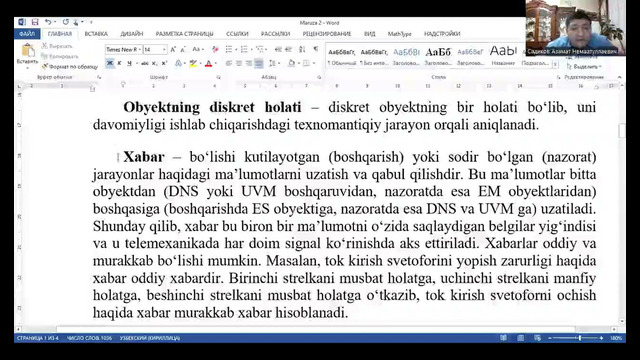Align text right
The image size is (640, 360).
click(x=249, y=63)
